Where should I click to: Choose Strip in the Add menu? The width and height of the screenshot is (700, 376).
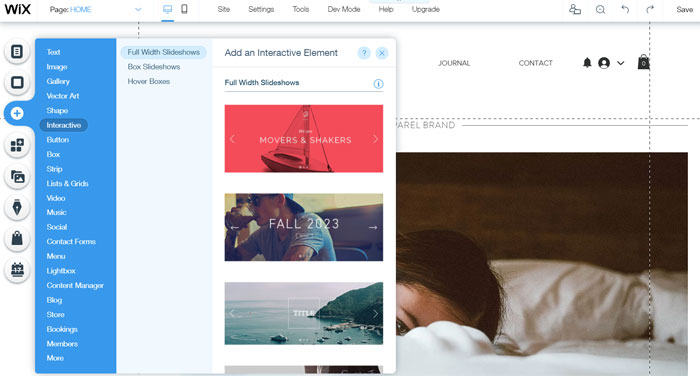54,169
